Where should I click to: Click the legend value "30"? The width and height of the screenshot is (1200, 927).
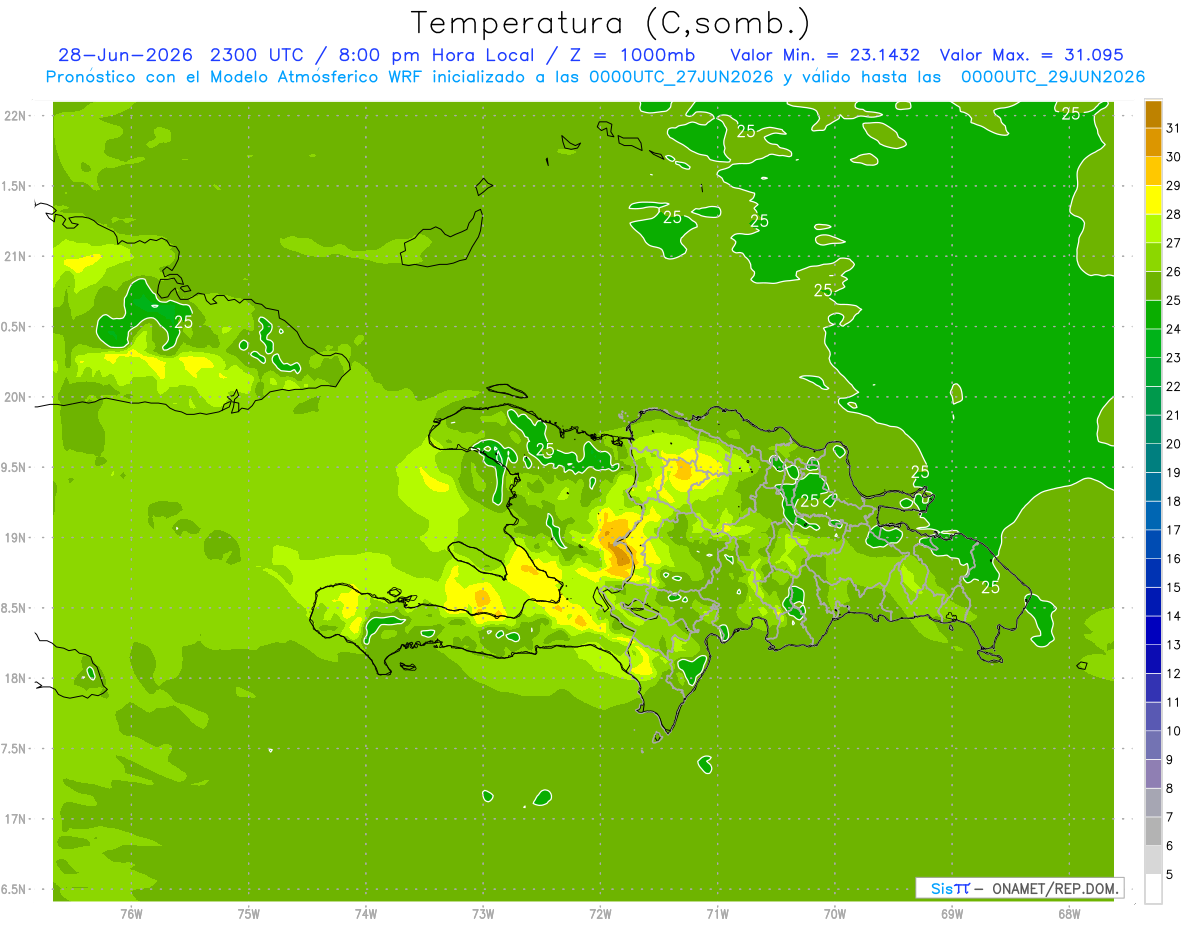[1174, 157]
